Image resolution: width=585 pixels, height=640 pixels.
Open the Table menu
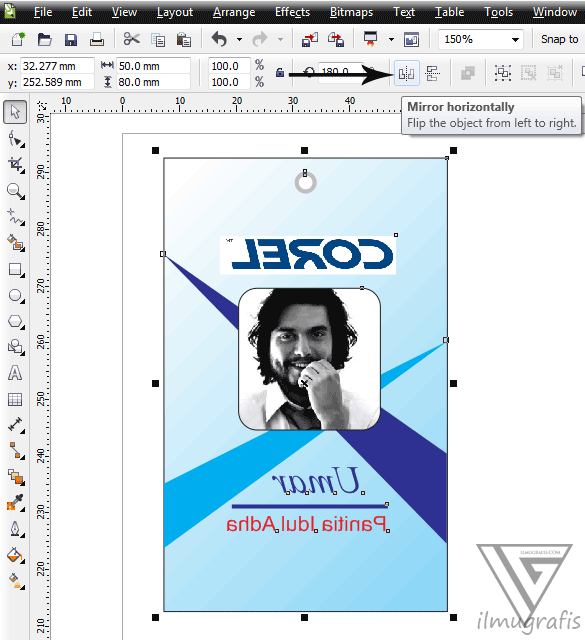[449, 12]
